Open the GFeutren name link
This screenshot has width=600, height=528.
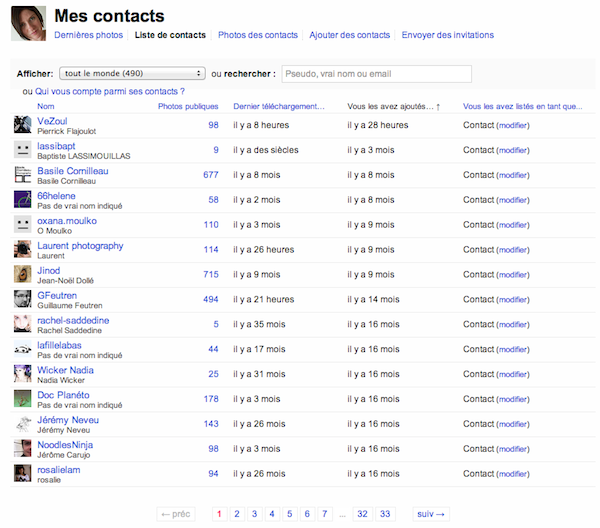57,295
